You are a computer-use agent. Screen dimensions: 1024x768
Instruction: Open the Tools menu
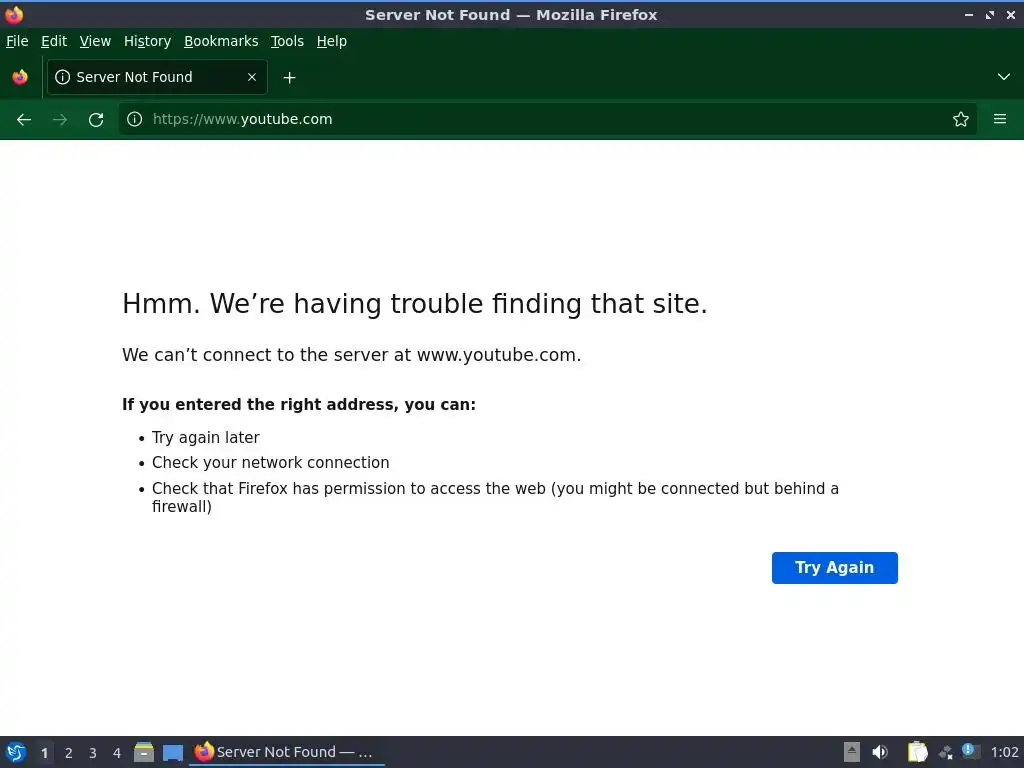[287, 41]
